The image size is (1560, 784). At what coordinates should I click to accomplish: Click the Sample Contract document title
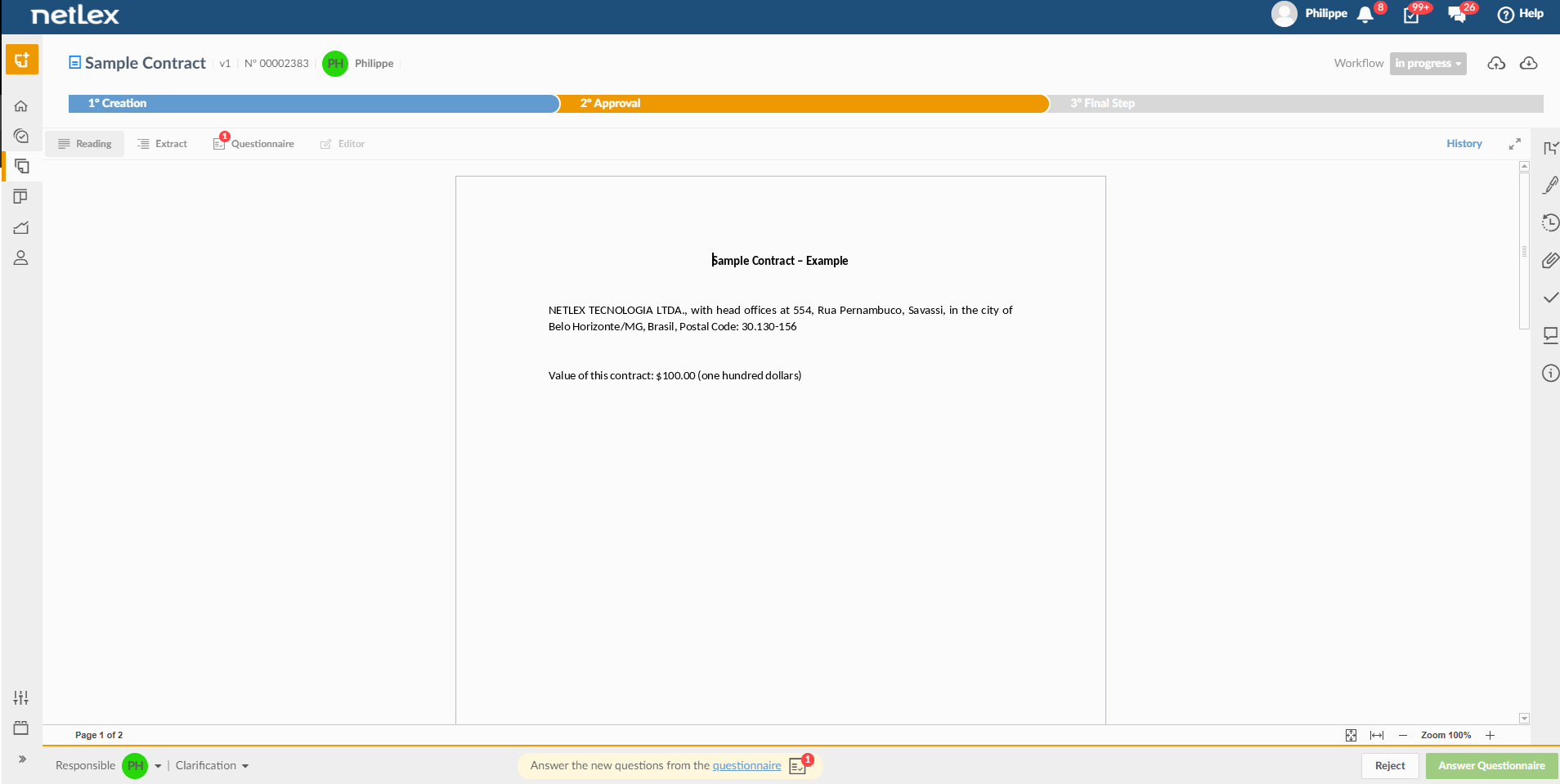coord(146,63)
